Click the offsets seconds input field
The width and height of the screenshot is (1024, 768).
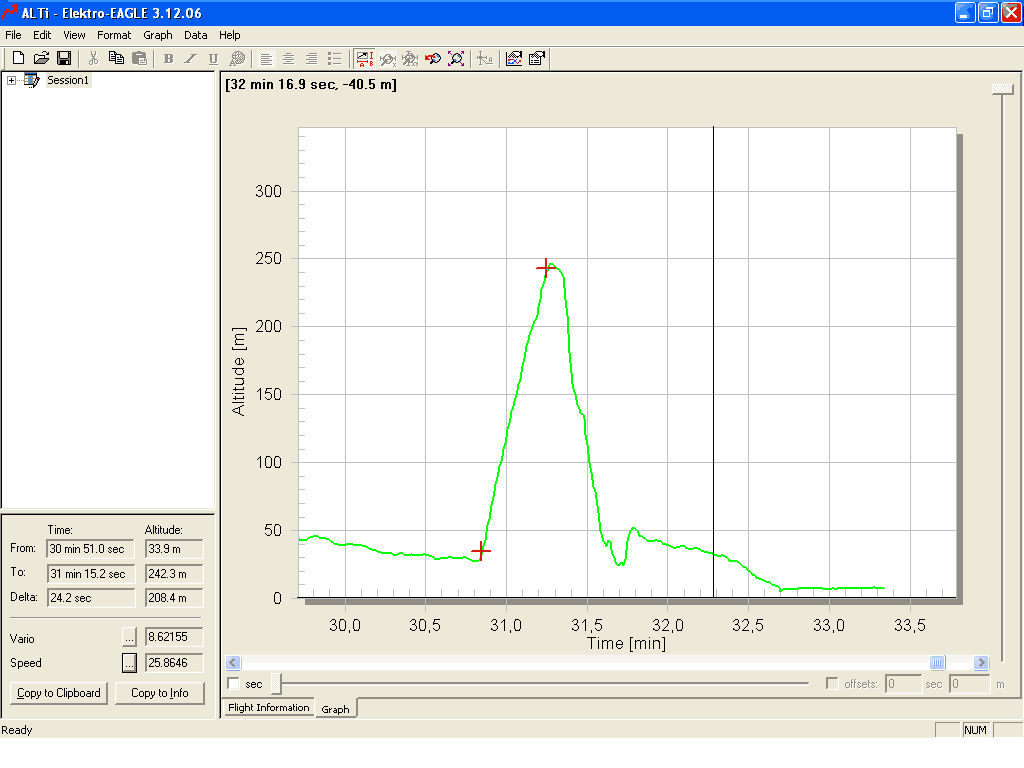[903, 684]
